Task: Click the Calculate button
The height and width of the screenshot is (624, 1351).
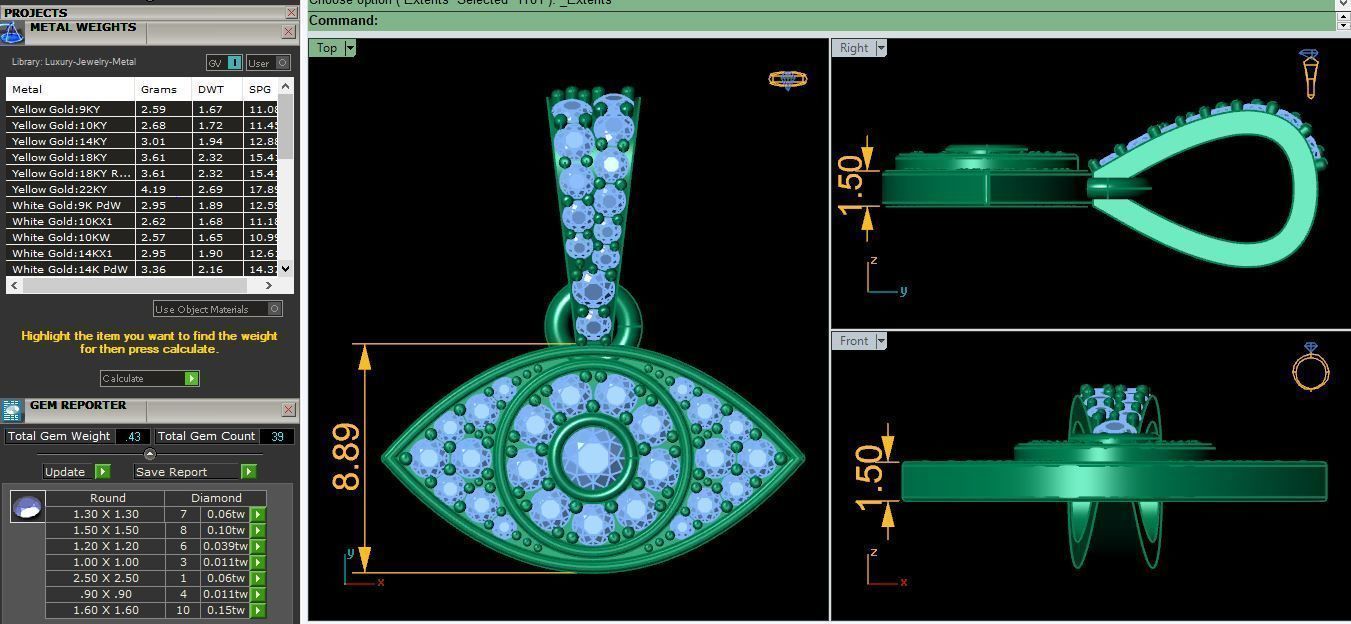Action: tap(150, 378)
